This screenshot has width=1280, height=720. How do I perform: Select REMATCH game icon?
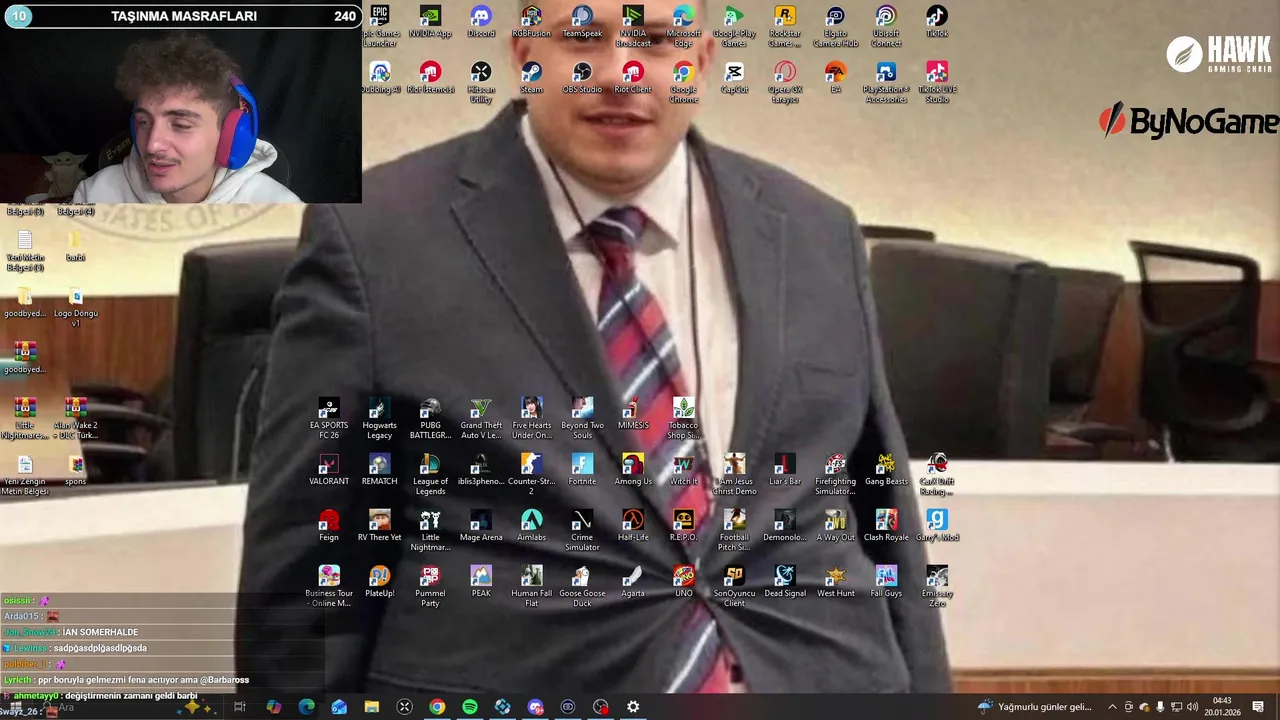pos(380,470)
